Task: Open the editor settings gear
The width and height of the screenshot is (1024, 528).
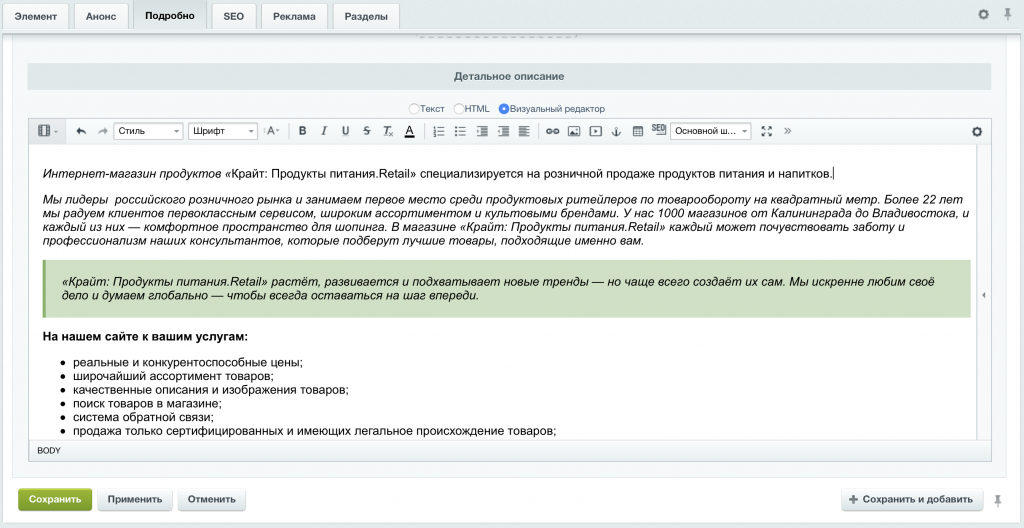Action: [x=977, y=131]
